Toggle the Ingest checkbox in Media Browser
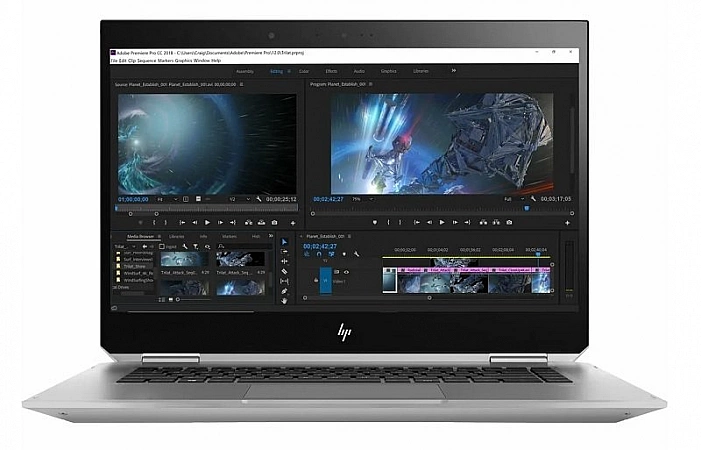The width and height of the screenshot is (701, 450). click(x=159, y=245)
